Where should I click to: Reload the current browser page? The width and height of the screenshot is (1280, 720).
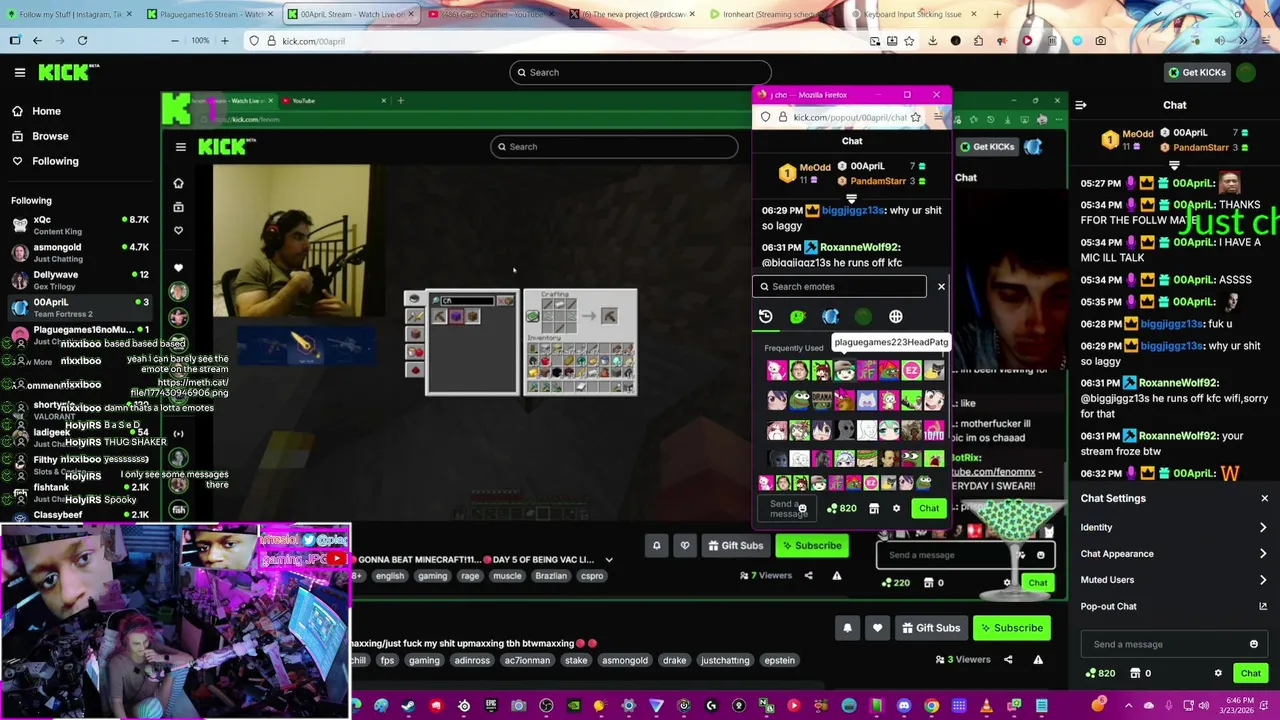click(82, 41)
